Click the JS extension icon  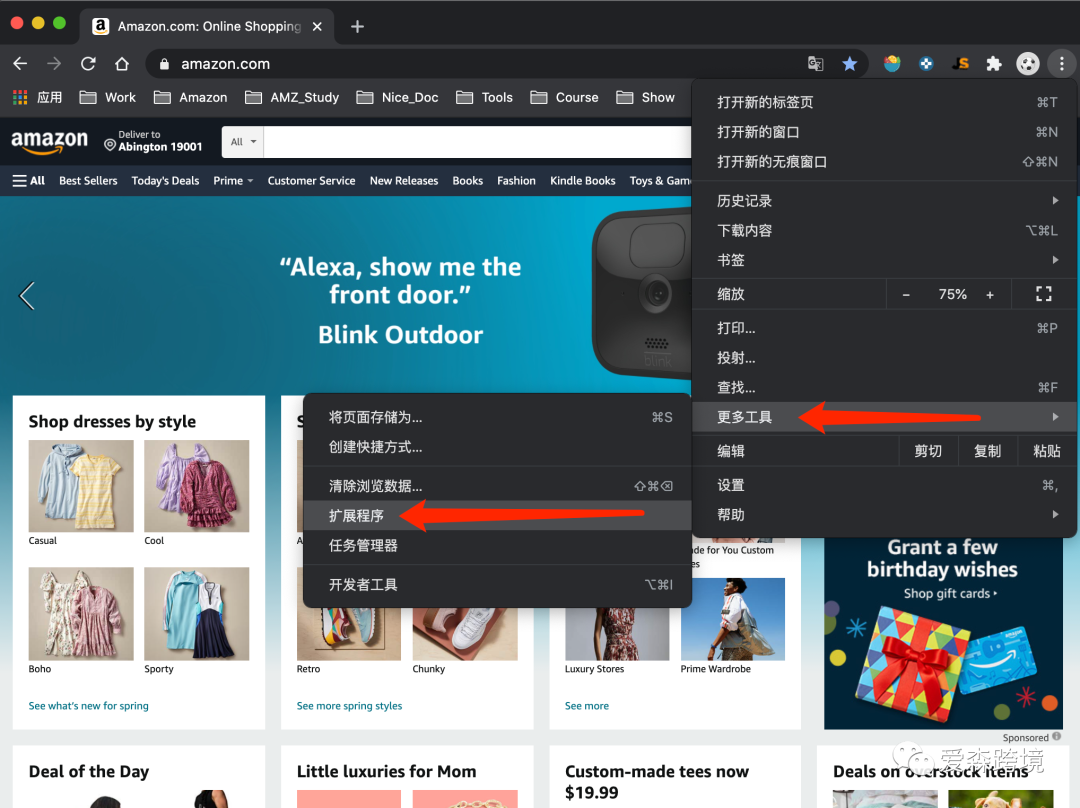click(958, 63)
